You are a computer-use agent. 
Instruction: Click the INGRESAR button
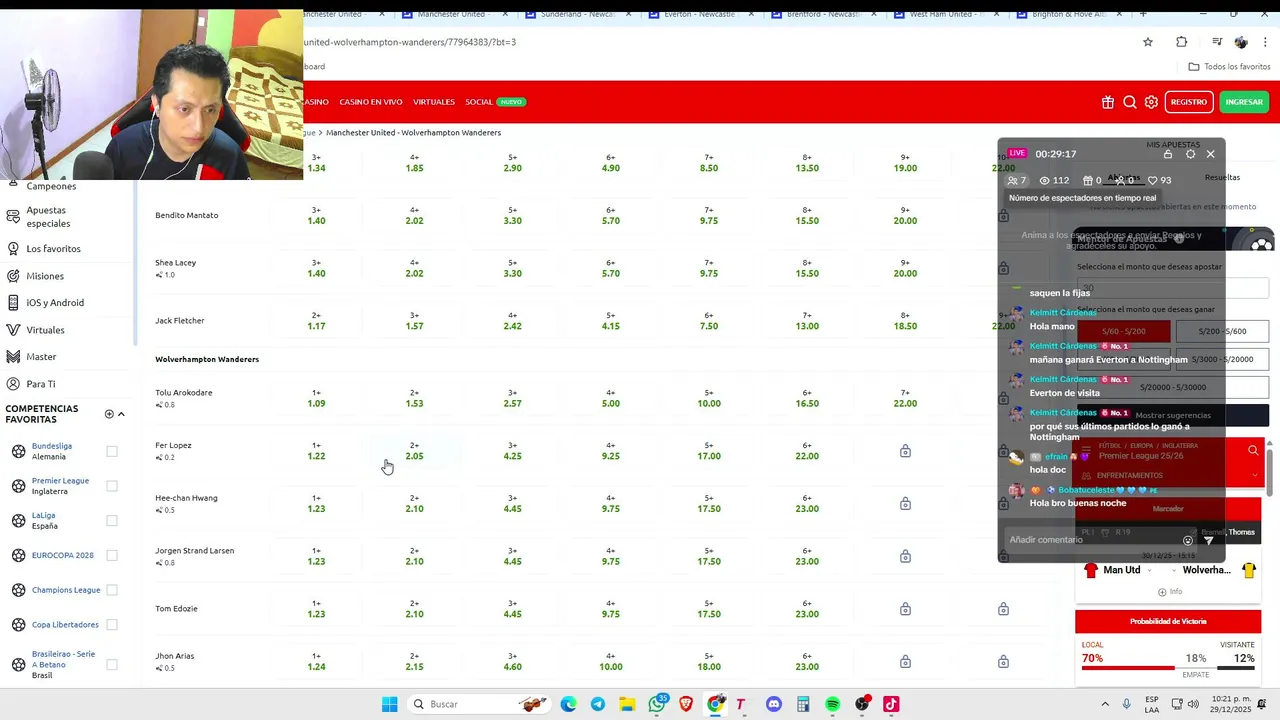click(x=1244, y=102)
